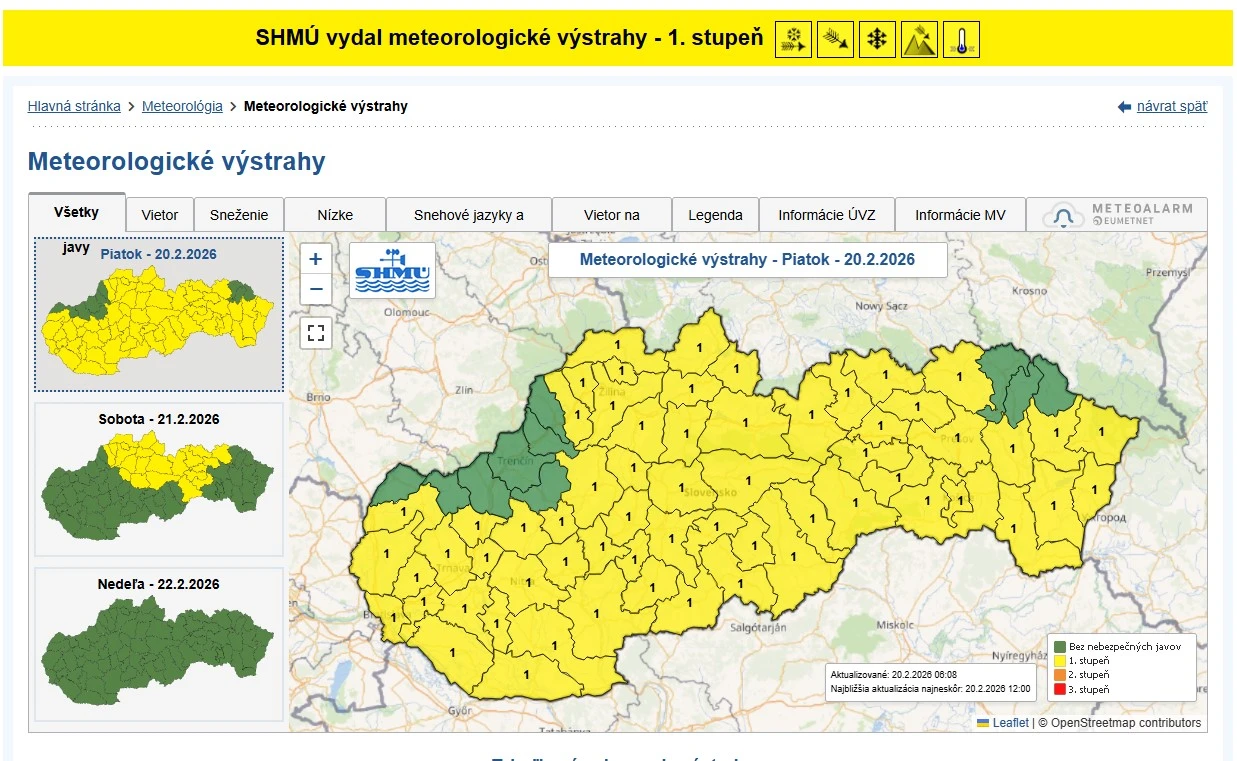Go to Hlavná stránka breadcrumb link
The width and height of the screenshot is (1237, 761).
coord(74,106)
